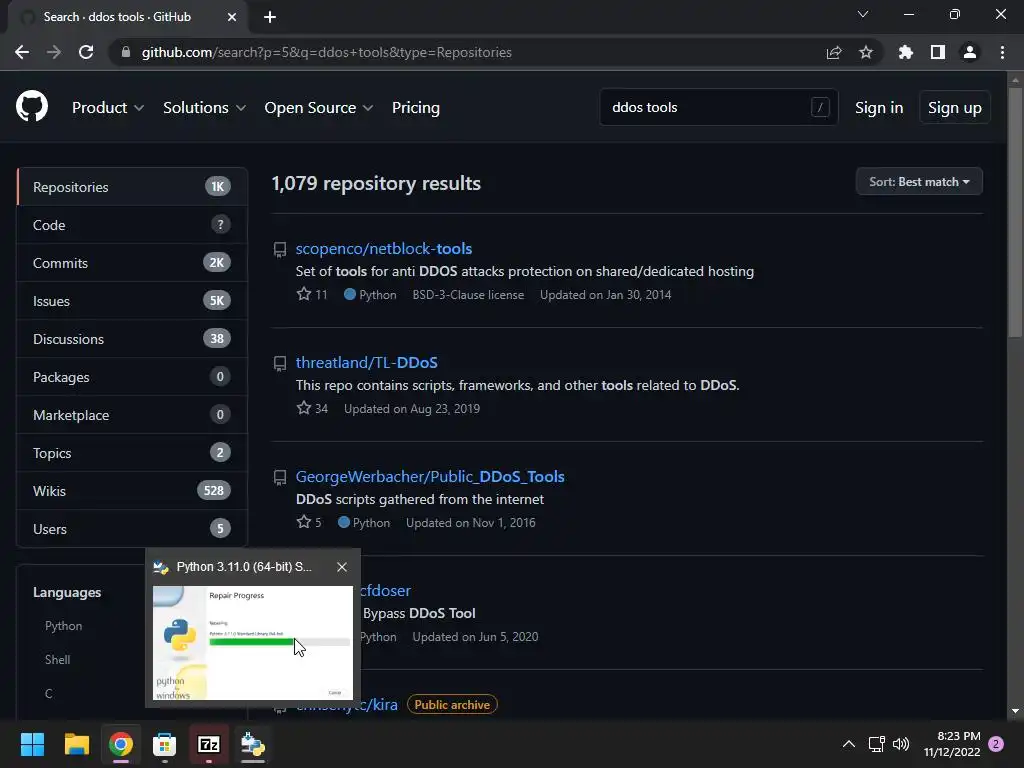
Task: Filter results by Shell language
Action: click(x=57, y=660)
